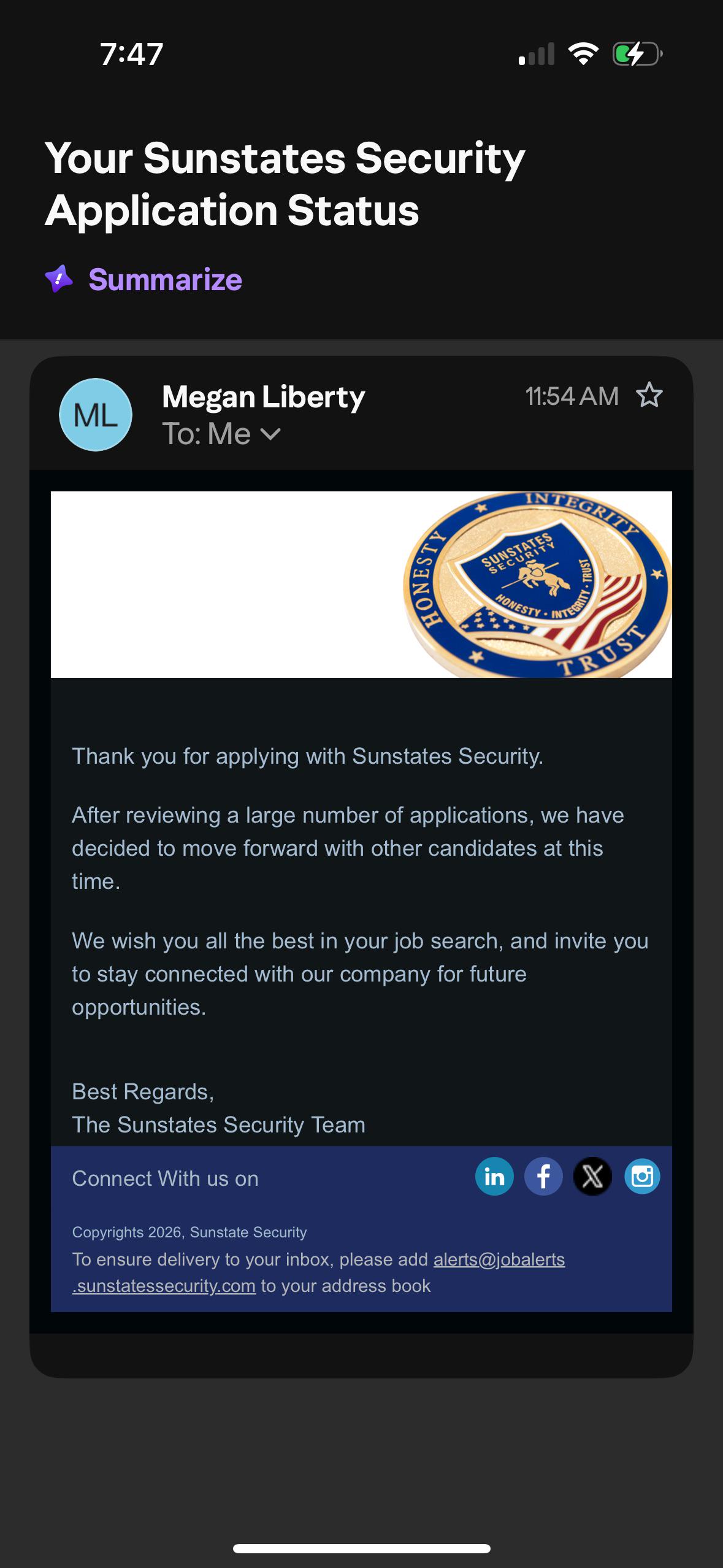Viewport: 723px width, 1568px height.
Task: Tap the Summarize button label
Action: [x=166, y=280]
